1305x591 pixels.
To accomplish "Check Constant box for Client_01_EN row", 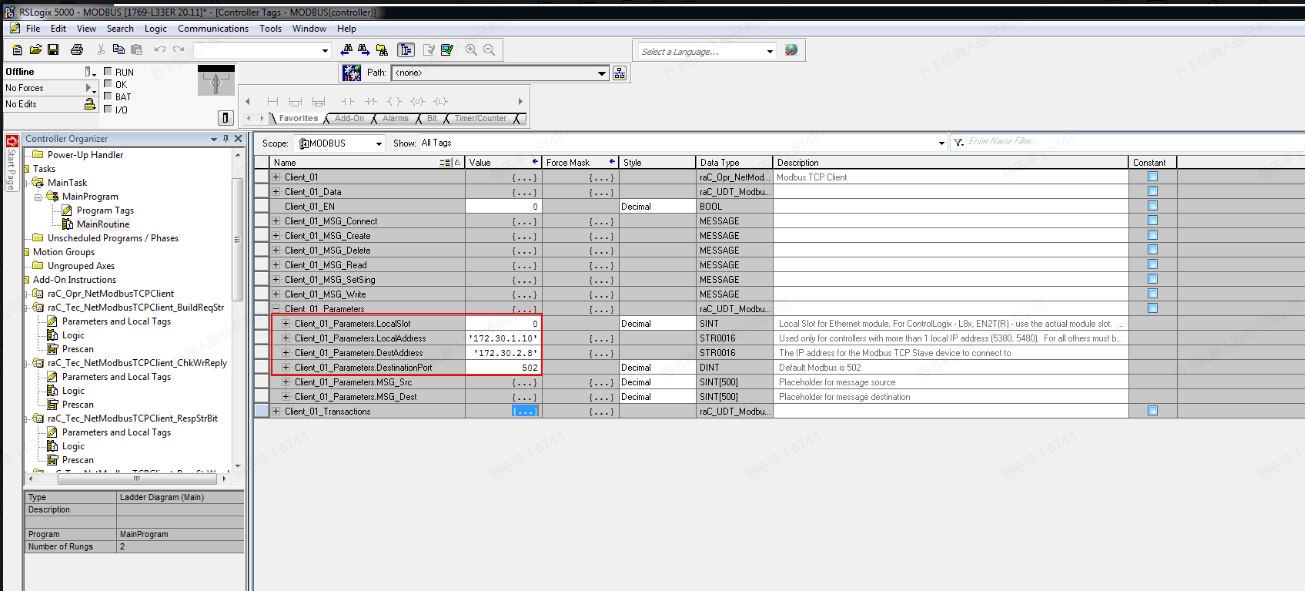I will click(1152, 206).
